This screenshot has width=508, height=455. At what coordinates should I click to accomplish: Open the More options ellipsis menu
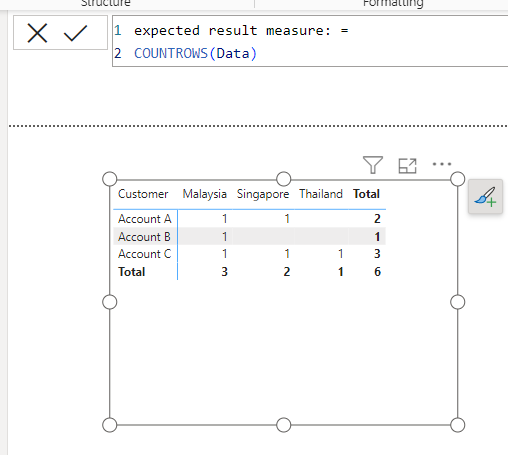point(442,164)
